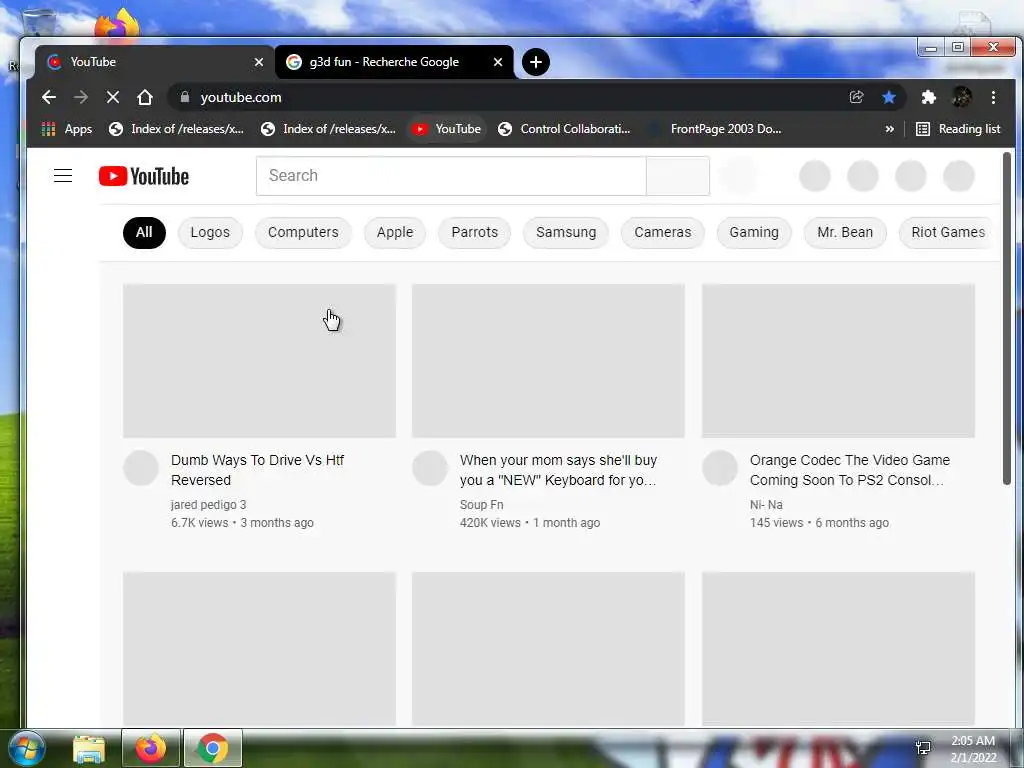Open the YouTube hamburger guide menu
Screen dimensions: 1024x768
point(63,176)
